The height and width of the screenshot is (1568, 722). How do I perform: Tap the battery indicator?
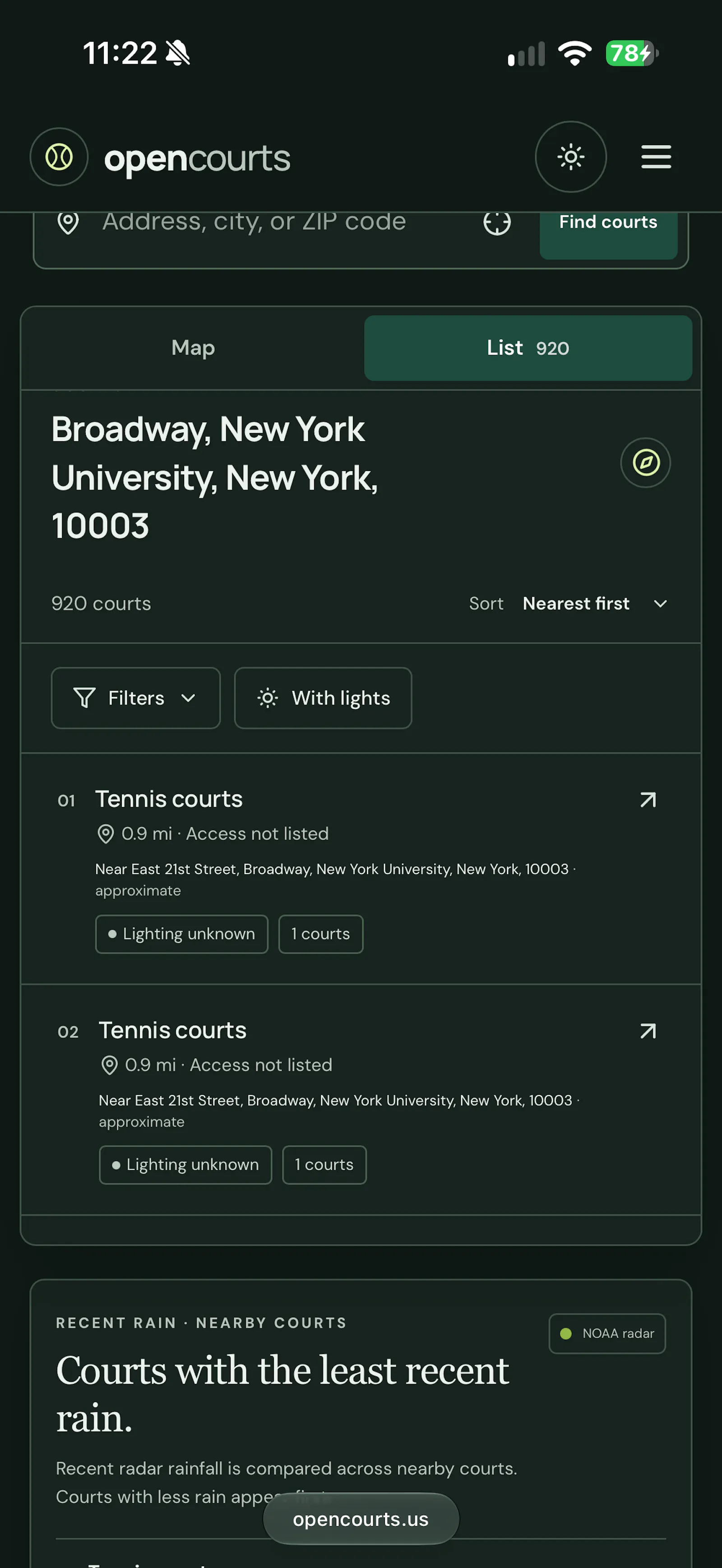[x=632, y=54]
